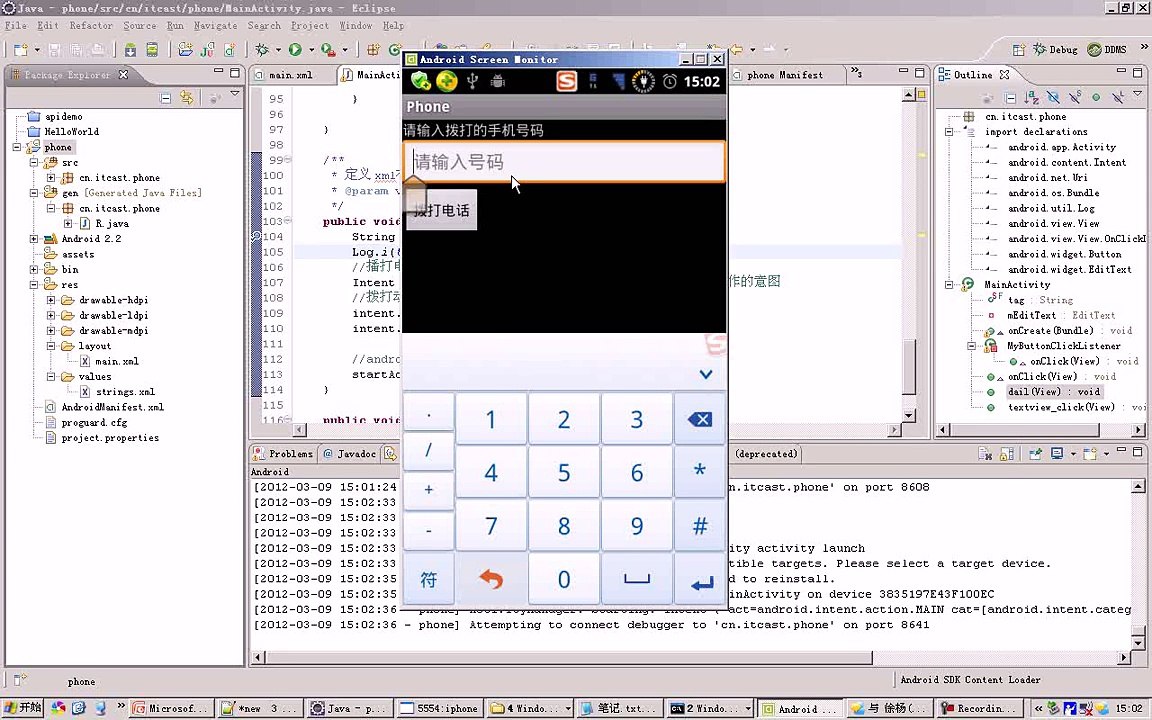
Task: Open the Android Virtual Device Manager icon
Action: point(152,50)
